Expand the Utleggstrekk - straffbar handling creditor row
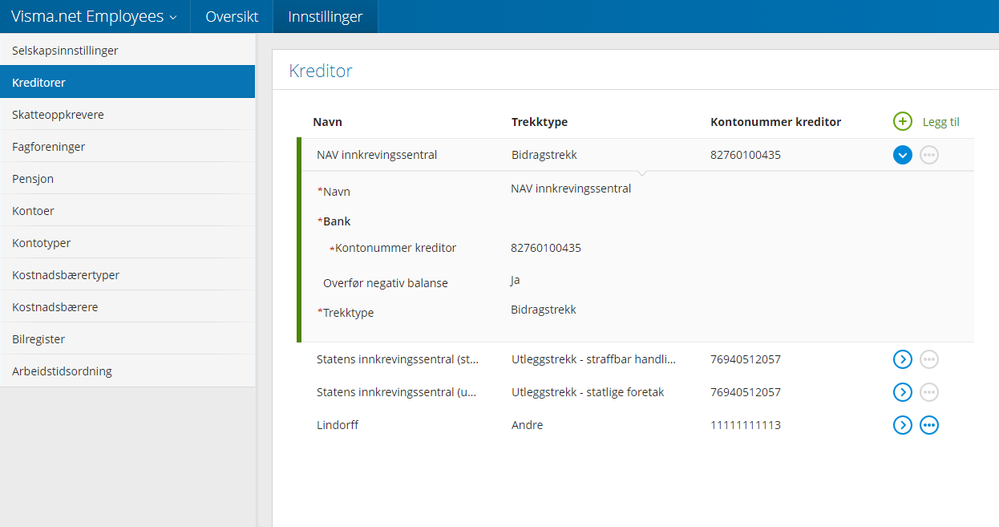The width and height of the screenshot is (999, 527). coord(902,359)
